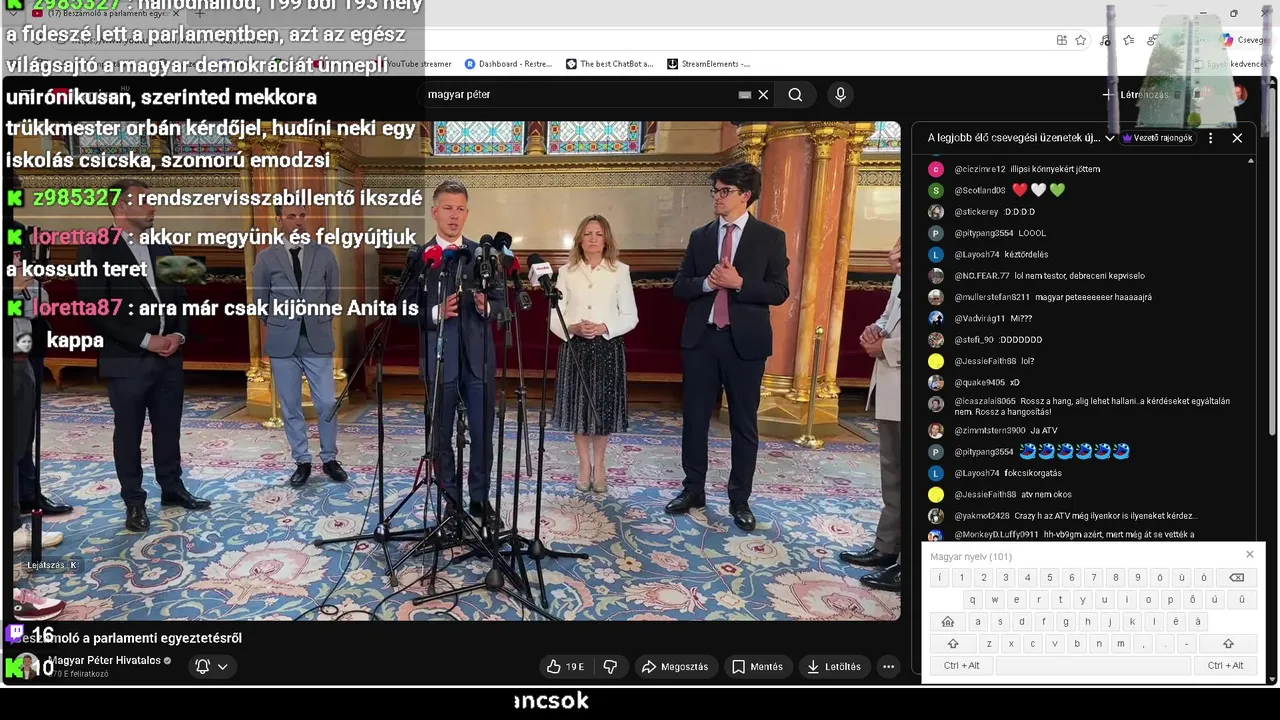This screenshot has height=720, width=1280.
Task: Open the Megosztás share button
Action: pyautogui.click(x=675, y=666)
